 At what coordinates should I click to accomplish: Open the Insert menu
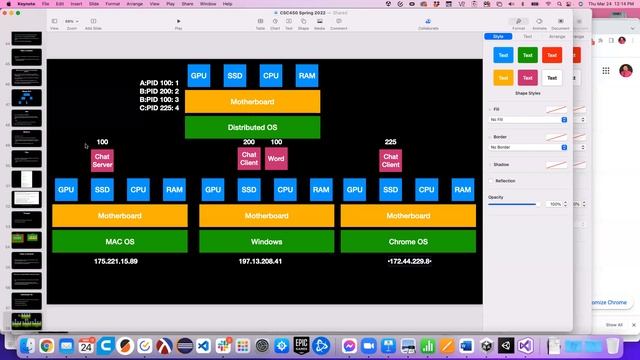(76, 4)
